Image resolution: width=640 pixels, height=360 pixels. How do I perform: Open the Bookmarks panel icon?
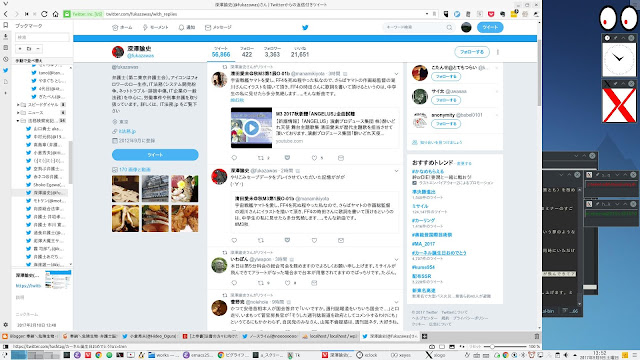(5, 25)
